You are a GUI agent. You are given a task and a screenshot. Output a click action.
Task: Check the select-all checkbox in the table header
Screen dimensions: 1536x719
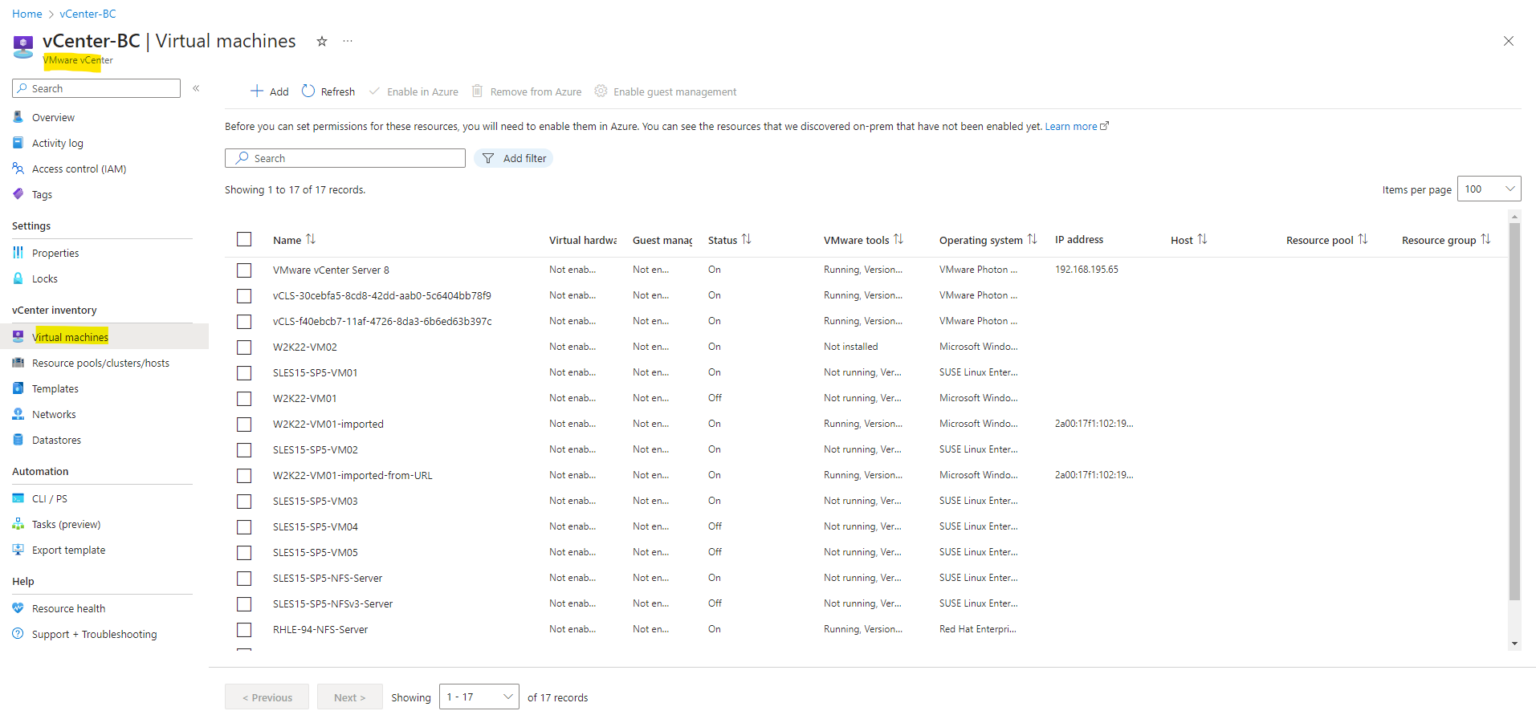tap(244, 239)
